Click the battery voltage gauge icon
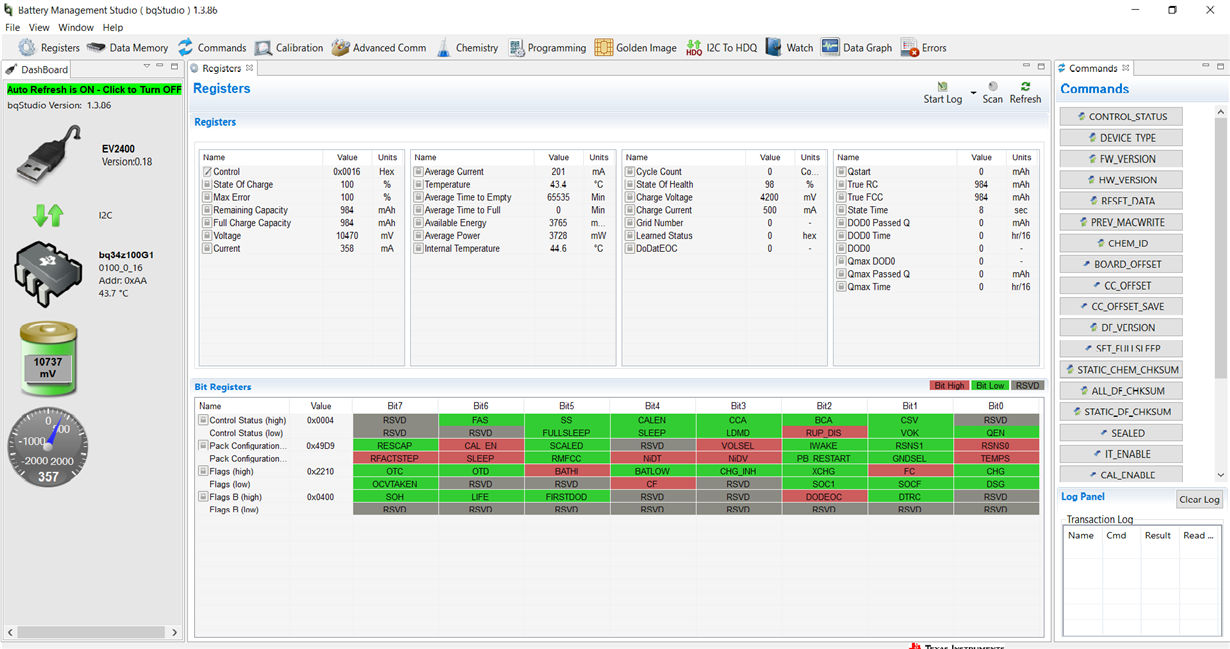This screenshot has width=1230, height=649. click(x=48, y=358)
